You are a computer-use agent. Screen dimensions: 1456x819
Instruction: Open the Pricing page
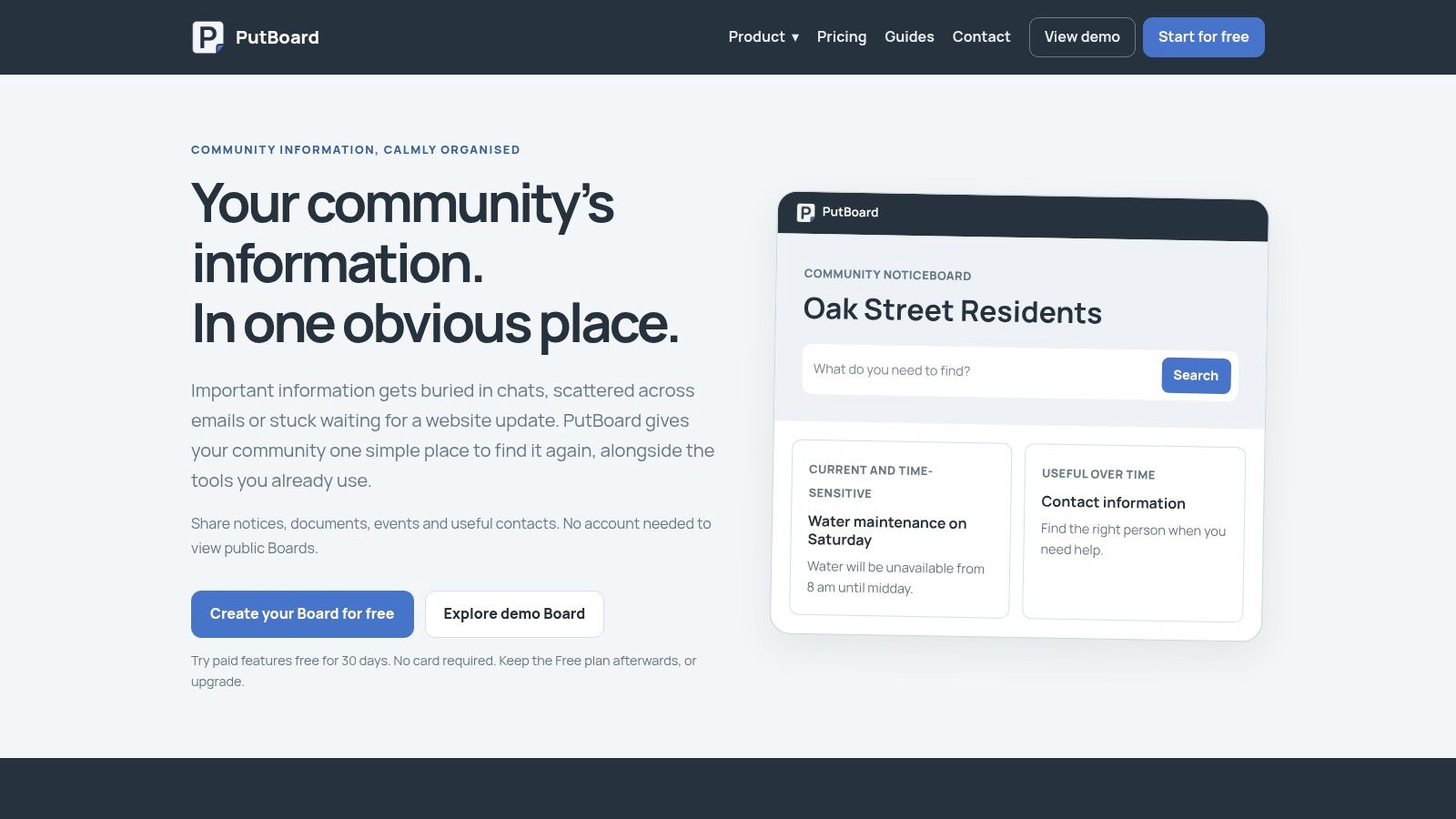point(842,37)
